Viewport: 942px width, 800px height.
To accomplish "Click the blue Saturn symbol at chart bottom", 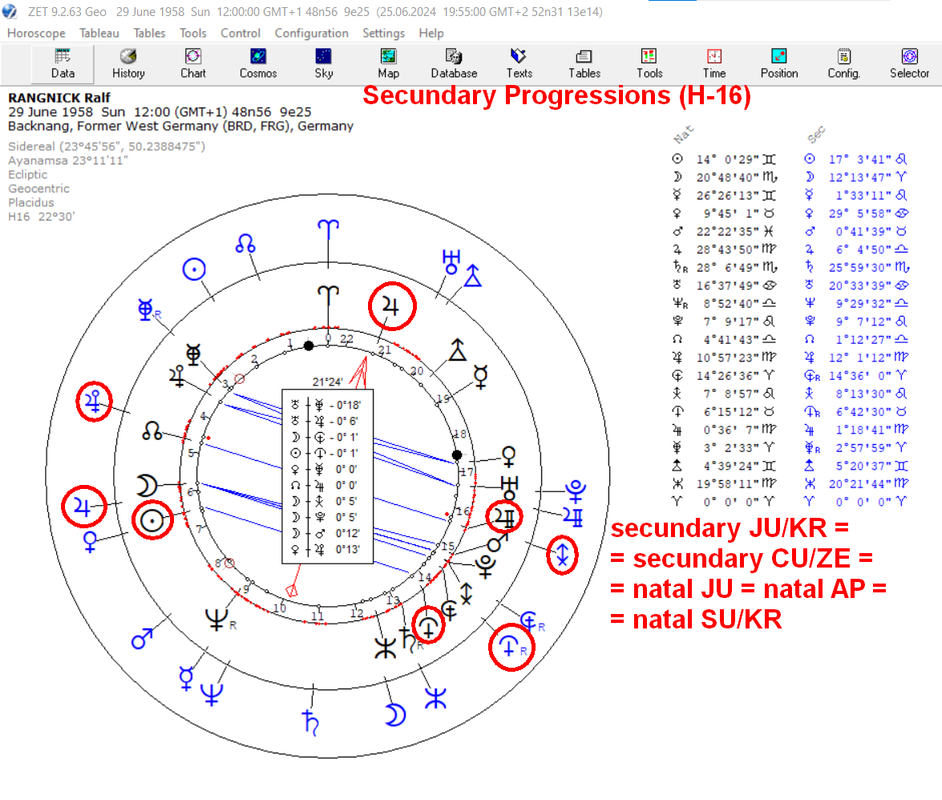I will (x=311, y=722).
